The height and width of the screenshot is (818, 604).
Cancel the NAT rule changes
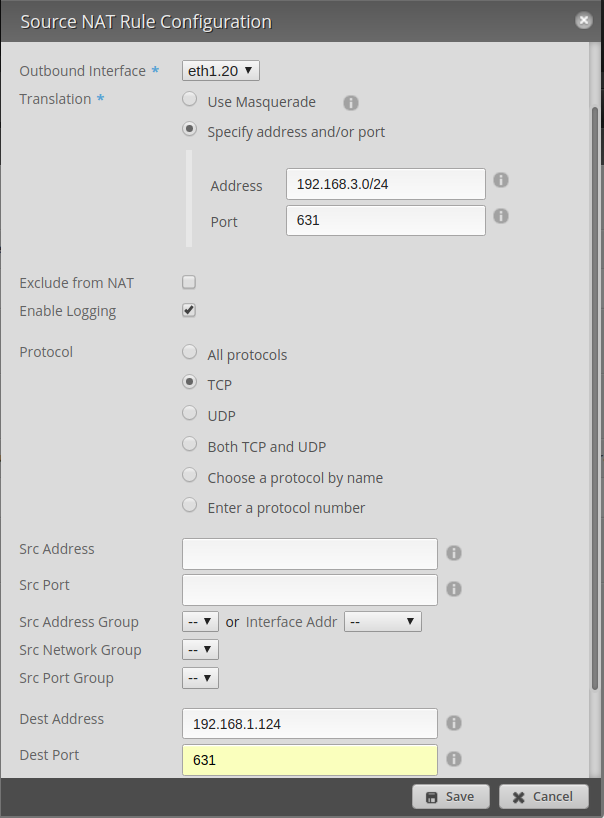click(544, 797)
